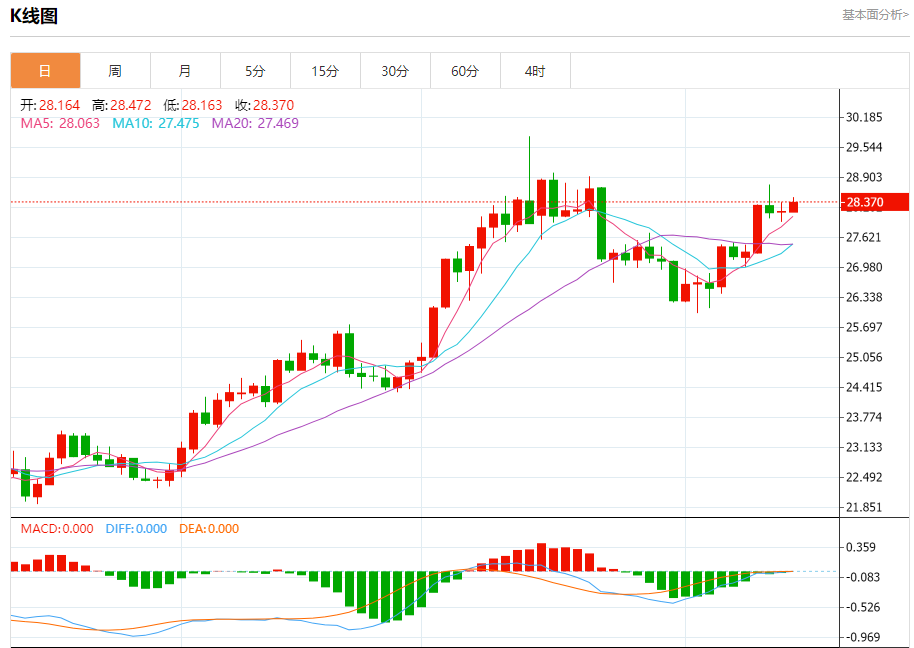The image size is (914, 648).
Task: Switch to the 4时 chart tab
Action: [x=535, y=71]
